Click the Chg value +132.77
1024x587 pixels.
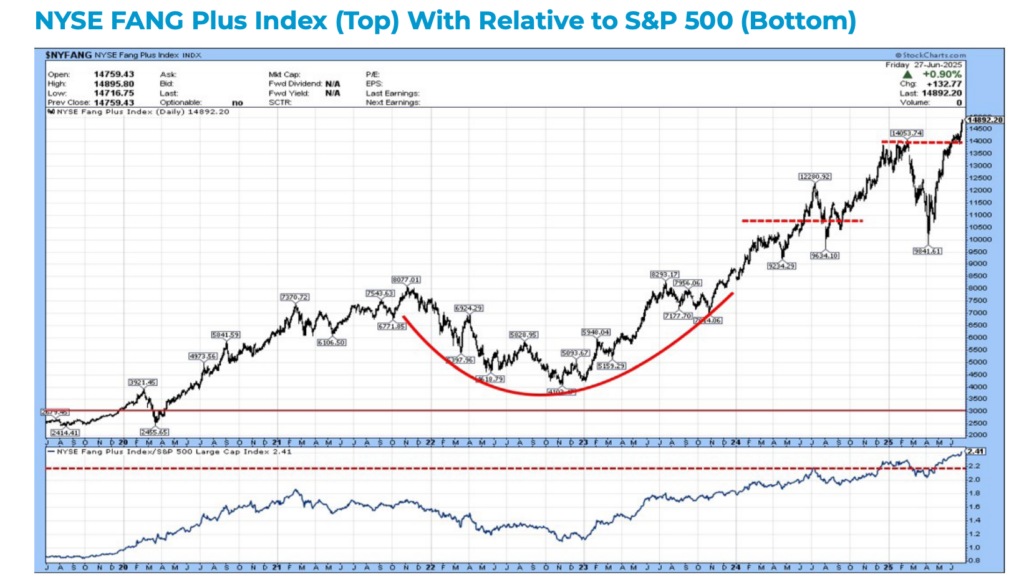(944, 84)
